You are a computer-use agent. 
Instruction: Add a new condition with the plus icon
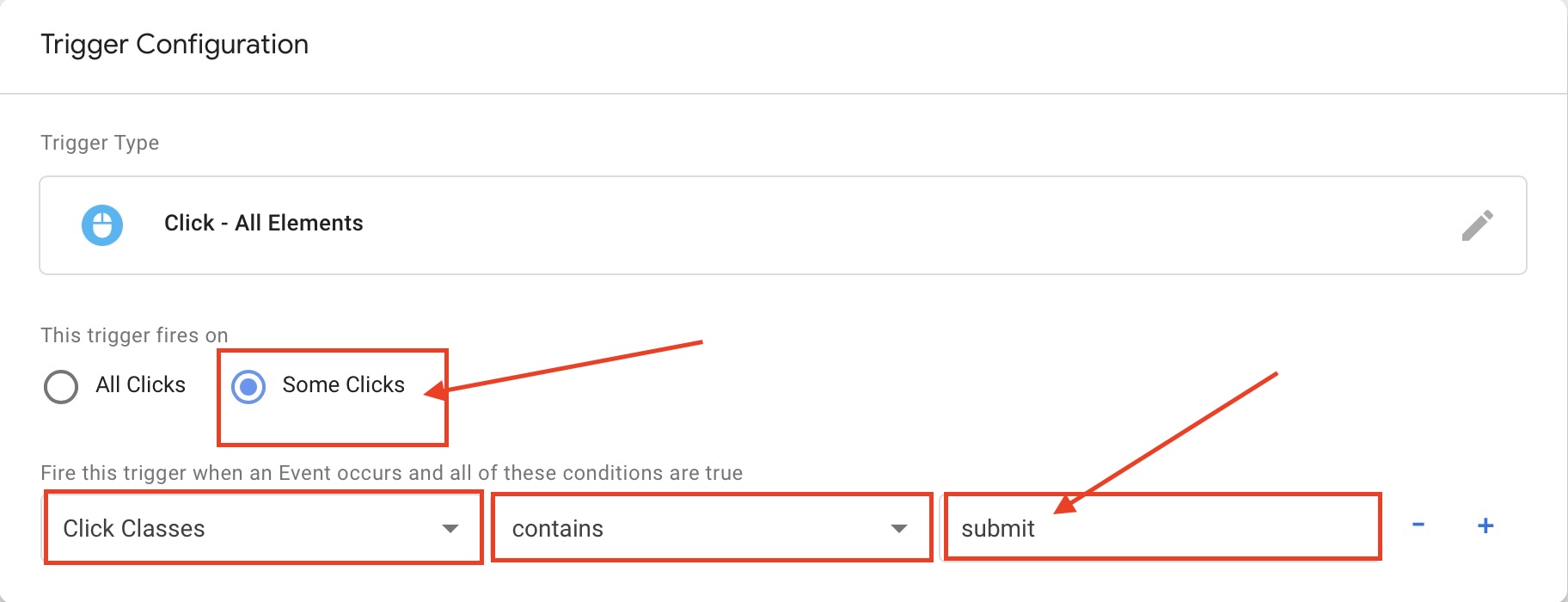point(1485,525)
